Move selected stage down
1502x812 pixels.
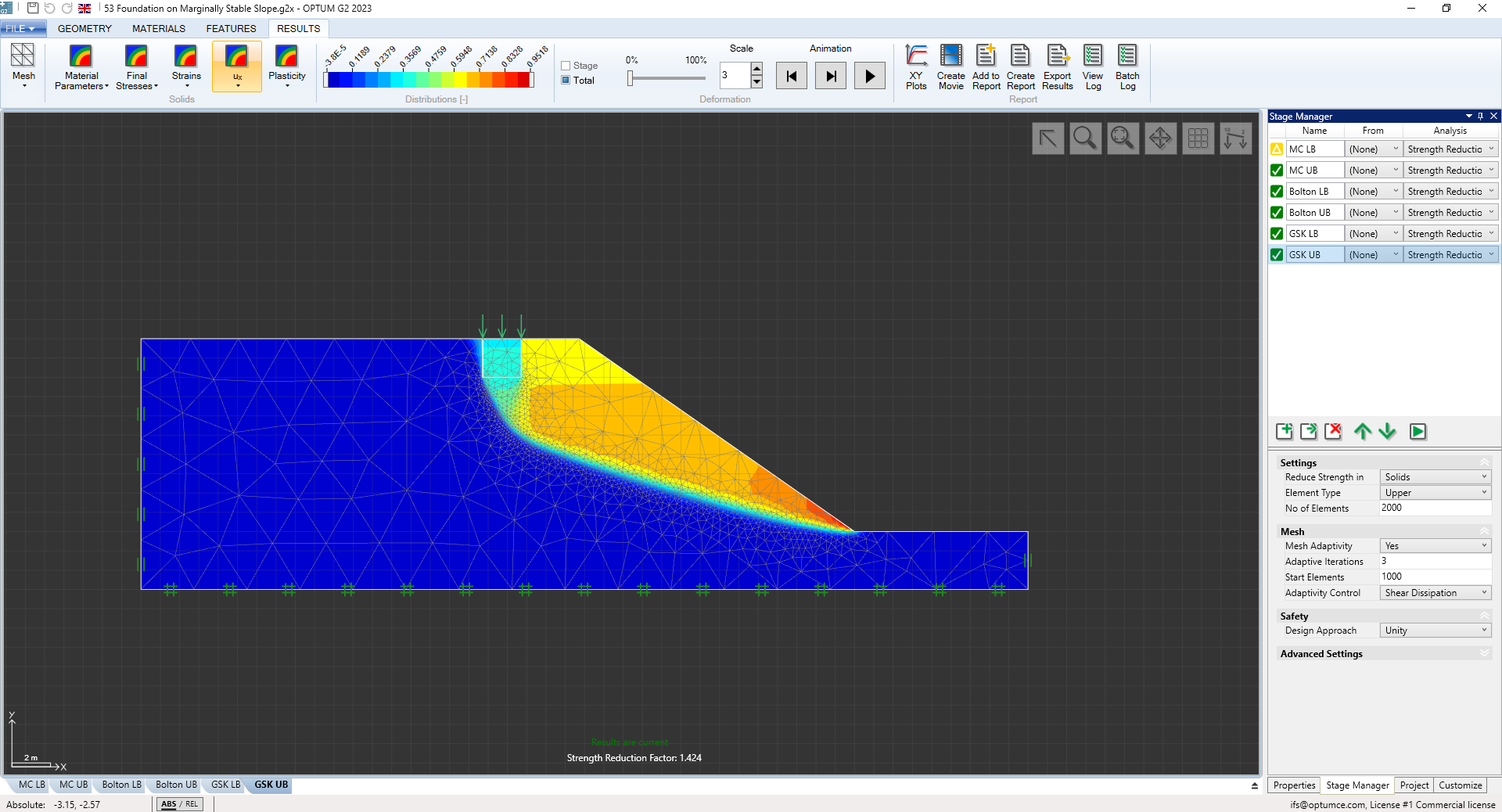click(1388, 431)
